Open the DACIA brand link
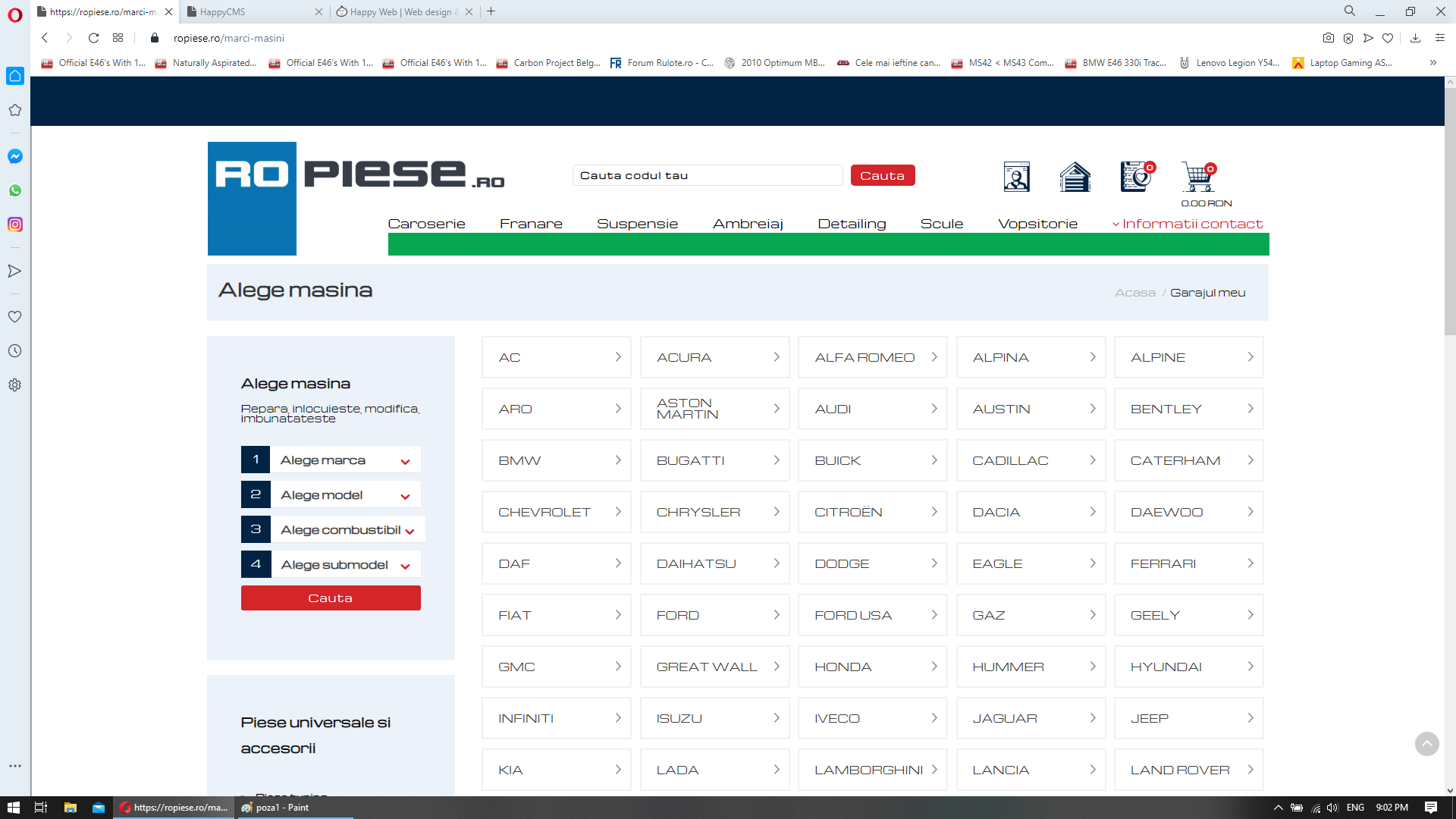This screenshot has width=1456, height=819. [1031, 512]
